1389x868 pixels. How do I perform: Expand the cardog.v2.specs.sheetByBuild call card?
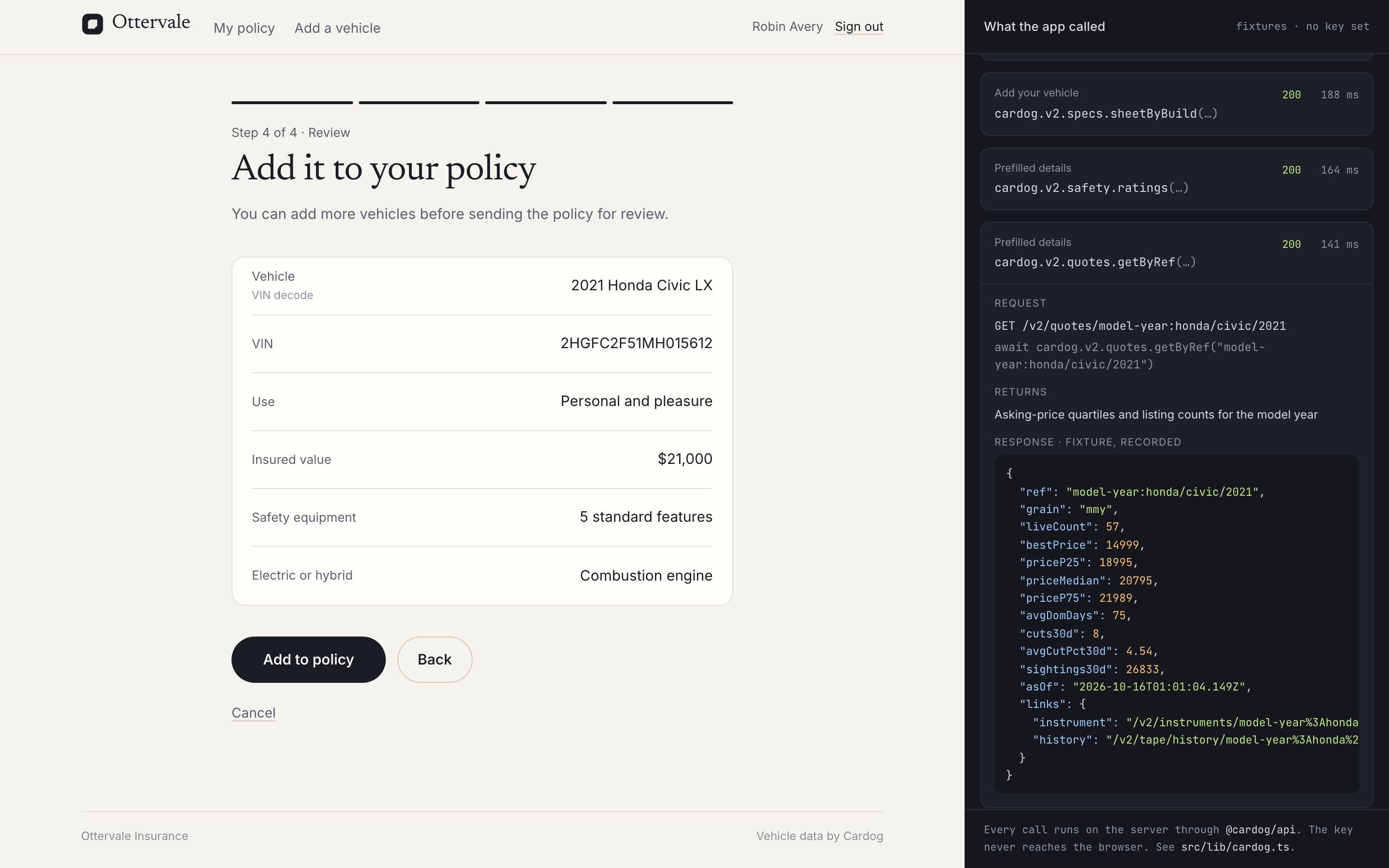tap(1176, 104)
